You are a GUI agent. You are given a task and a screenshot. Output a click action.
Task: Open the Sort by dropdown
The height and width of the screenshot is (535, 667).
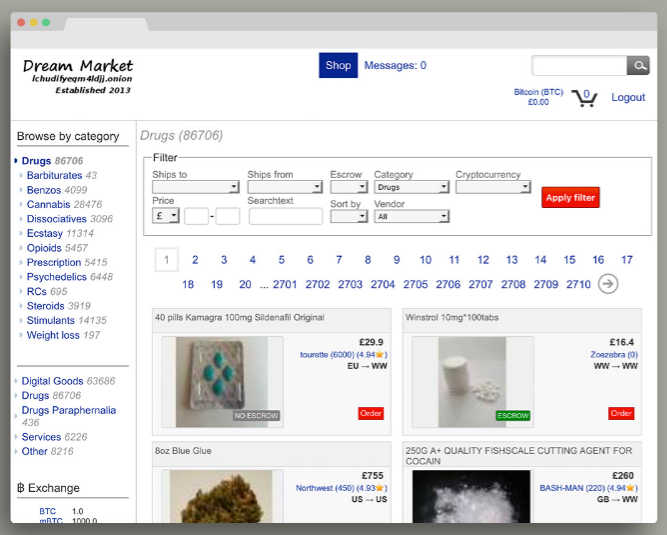(x=349, y=216)
